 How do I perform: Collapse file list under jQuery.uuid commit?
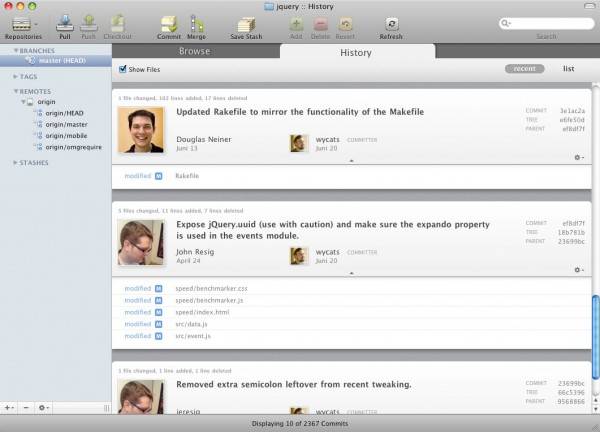click(352, 274)
